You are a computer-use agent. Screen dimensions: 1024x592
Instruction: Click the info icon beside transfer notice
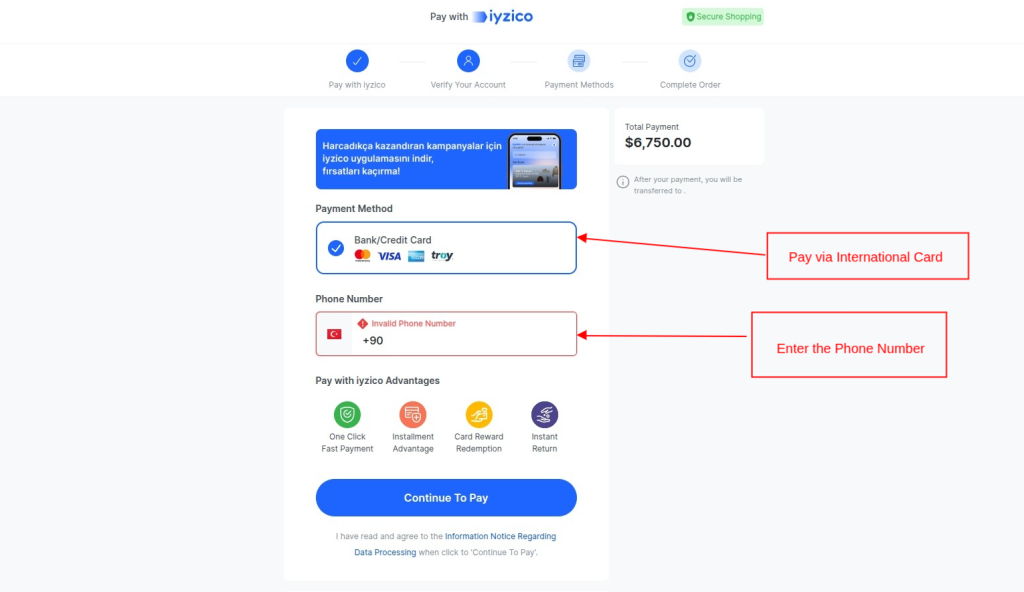[623, 182]
